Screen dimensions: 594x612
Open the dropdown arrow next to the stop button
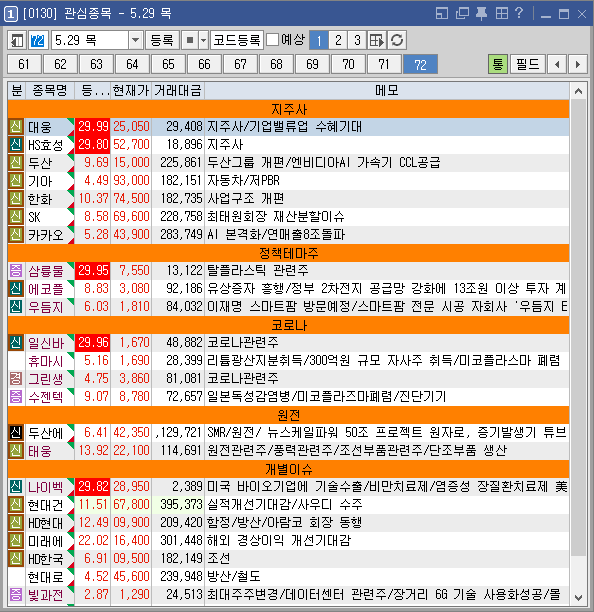[x=203, y=40]
